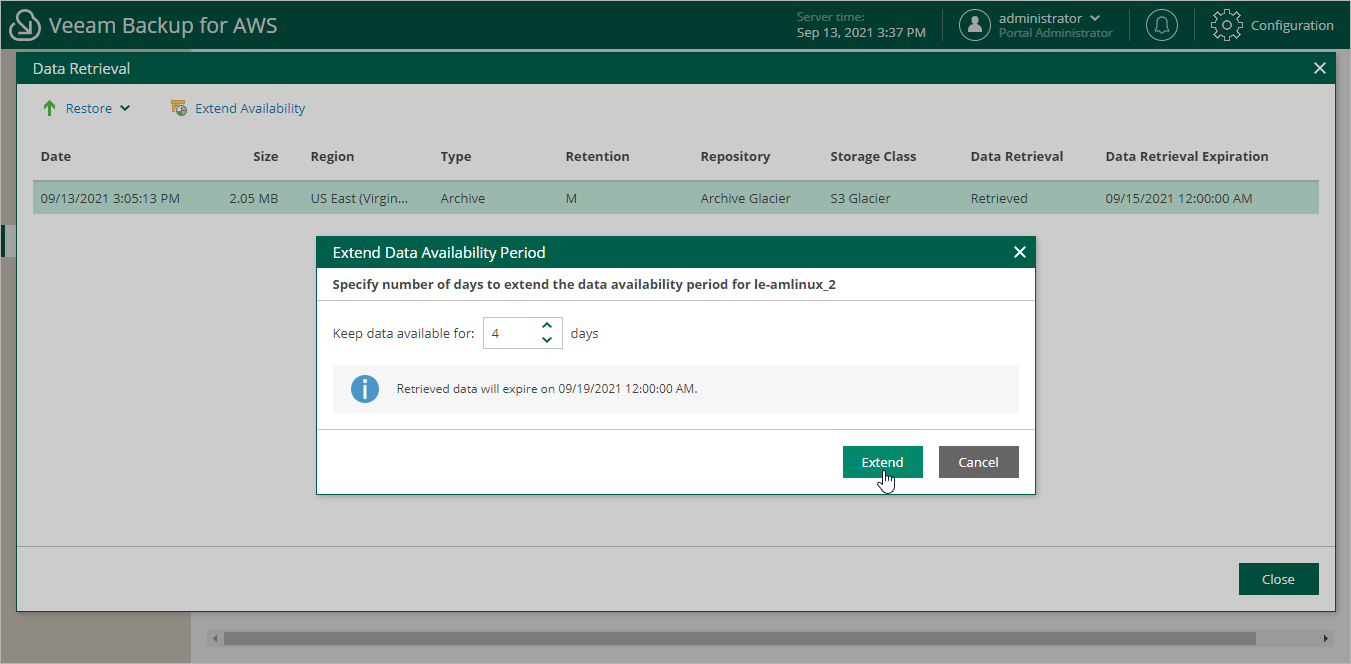Open the notifications bell icon

1161,25
